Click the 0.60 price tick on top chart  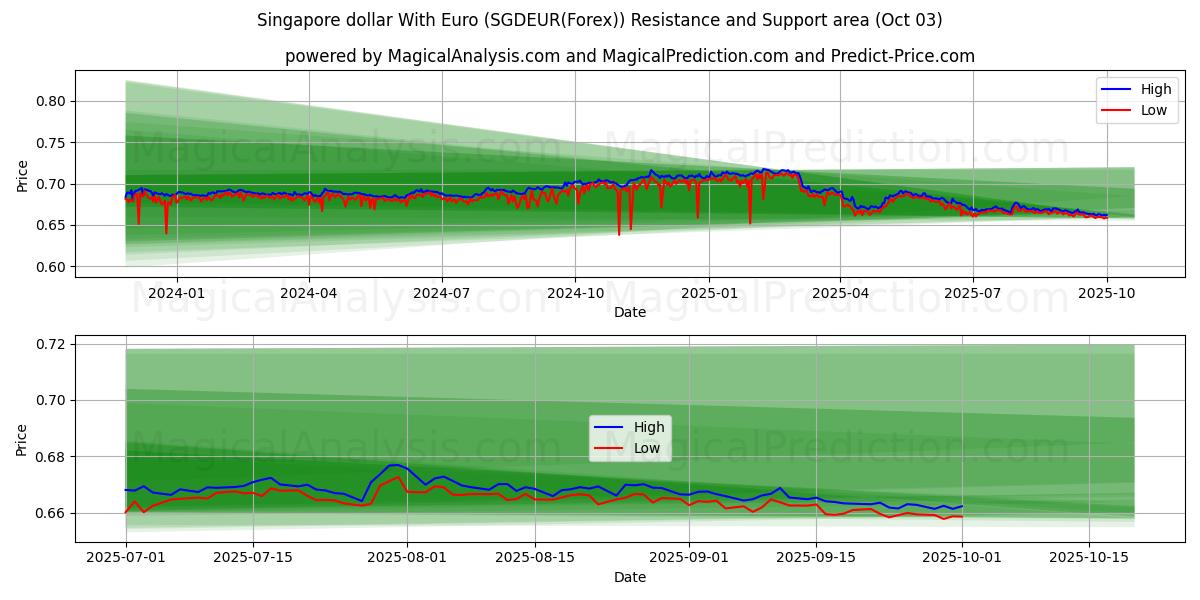tap(53, 267)
